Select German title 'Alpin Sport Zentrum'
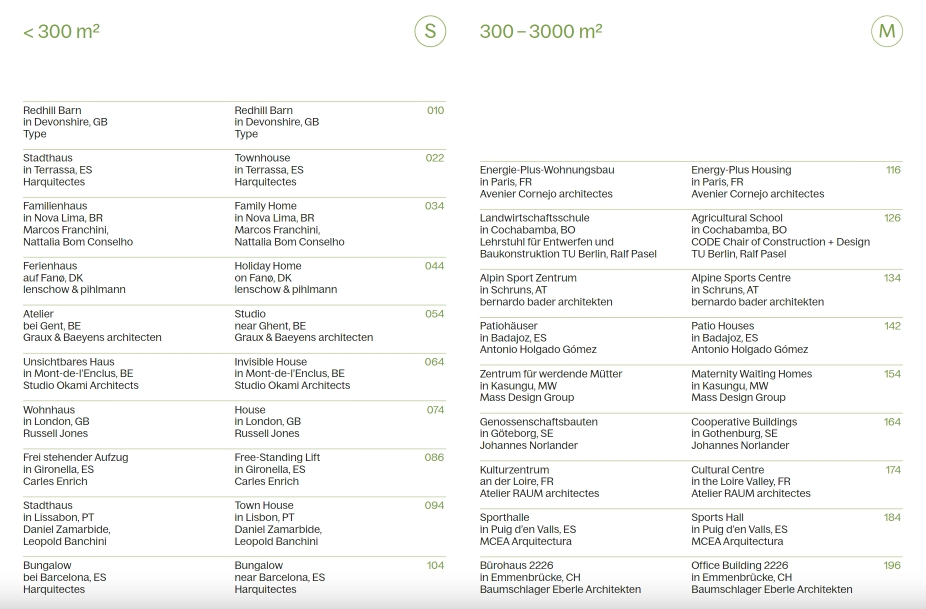 (528, 278)
